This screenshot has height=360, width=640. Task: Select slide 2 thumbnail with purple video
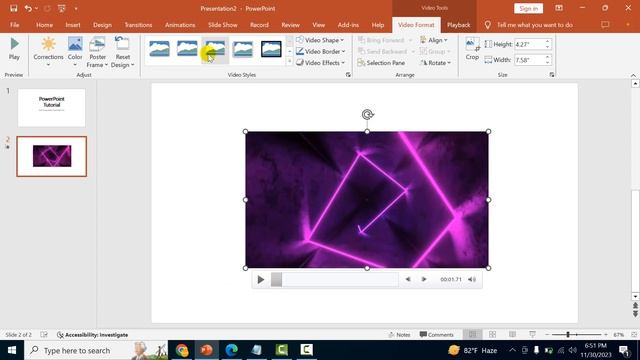(x=51, y=156)
